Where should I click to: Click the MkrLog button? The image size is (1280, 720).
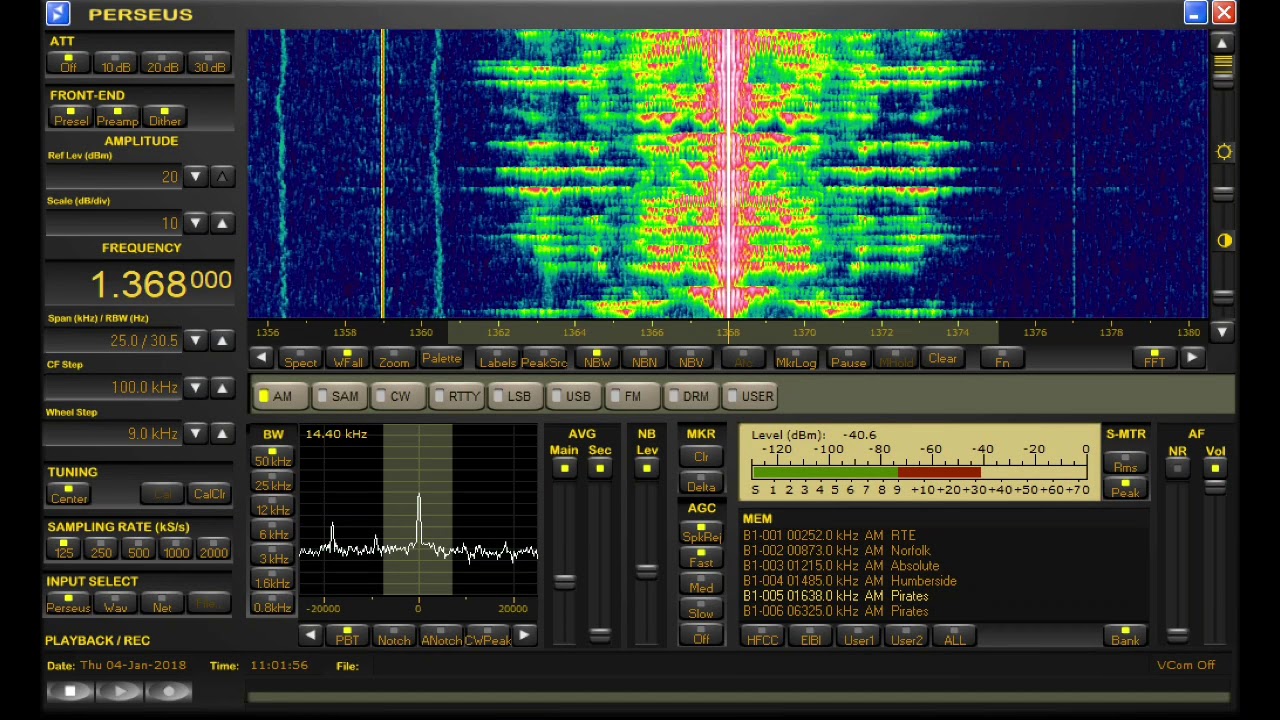click(x=796, y=358)
